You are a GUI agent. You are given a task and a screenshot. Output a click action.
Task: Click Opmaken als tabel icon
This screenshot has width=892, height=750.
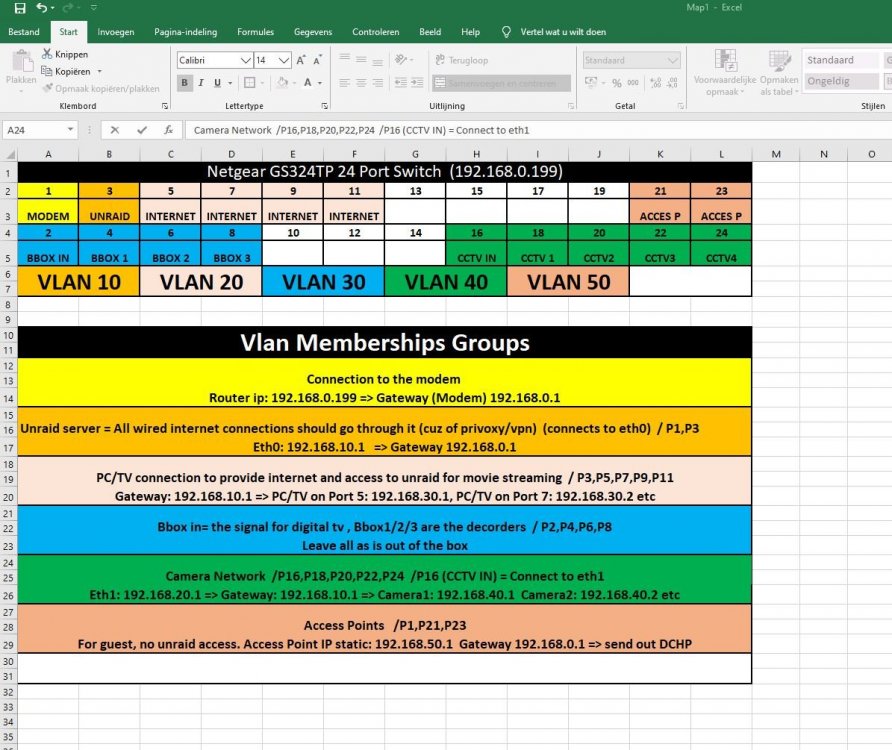pyautogui.click(x=779, y=61)
